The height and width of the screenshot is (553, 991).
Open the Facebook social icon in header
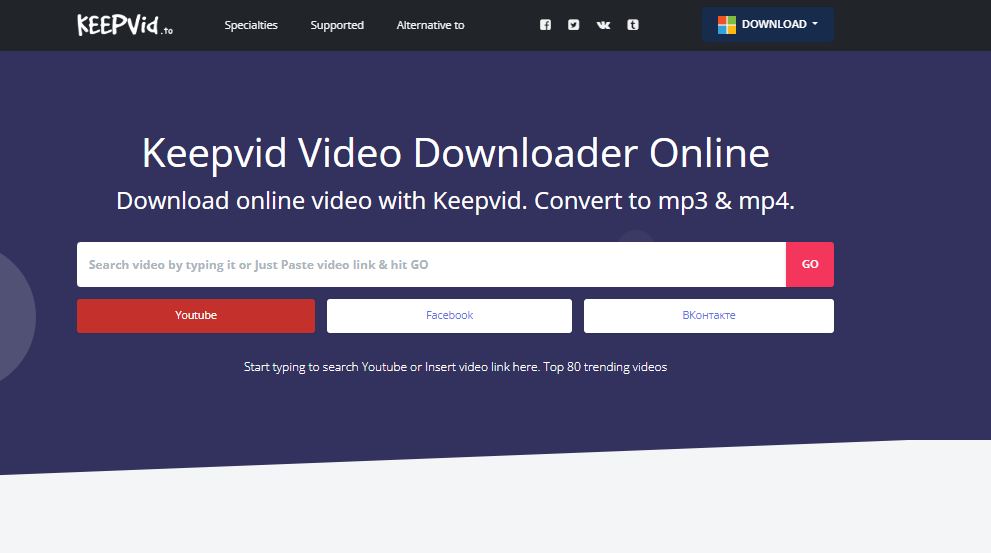[x=545, y=25]
